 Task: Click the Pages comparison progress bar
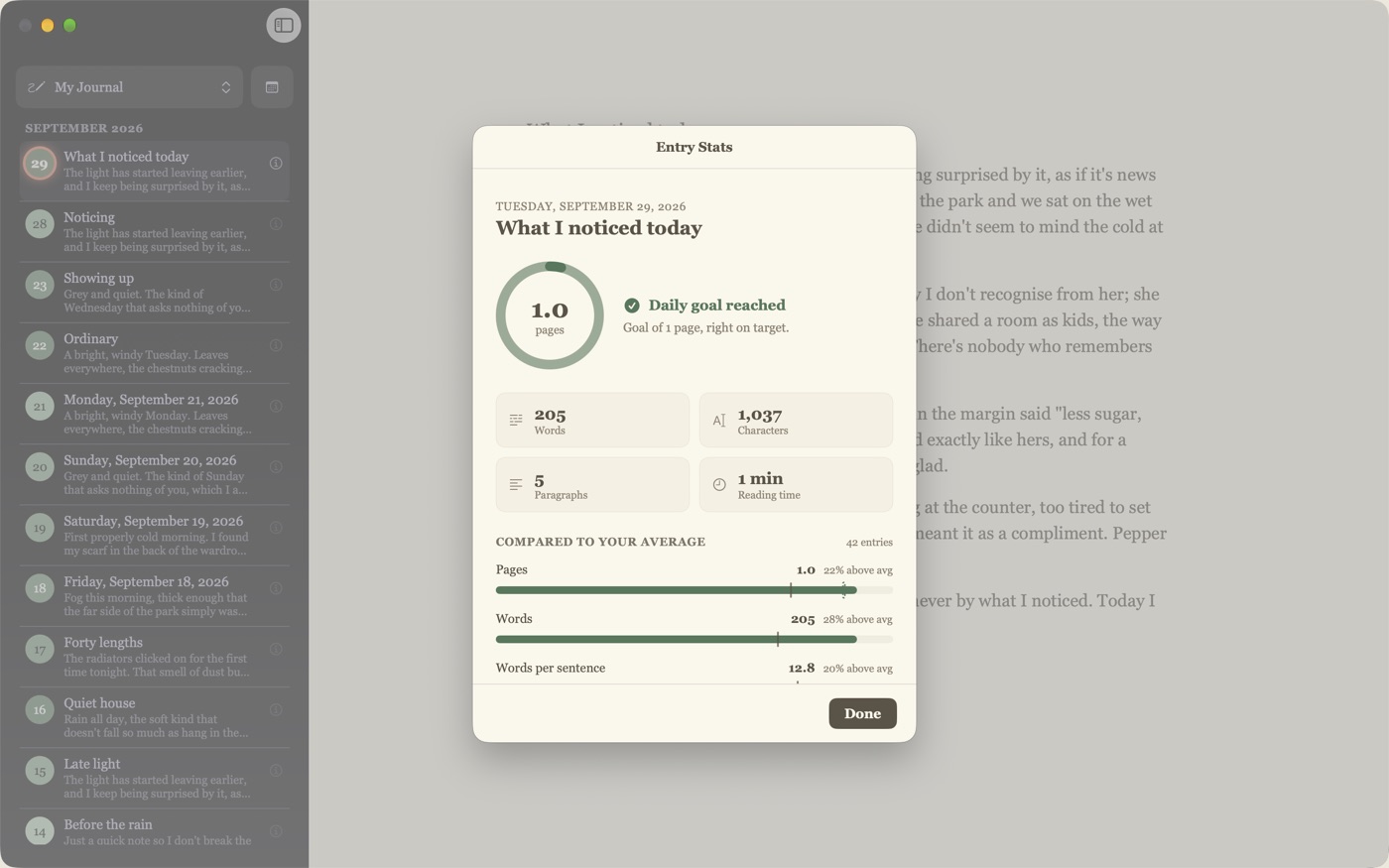point(694,590)
